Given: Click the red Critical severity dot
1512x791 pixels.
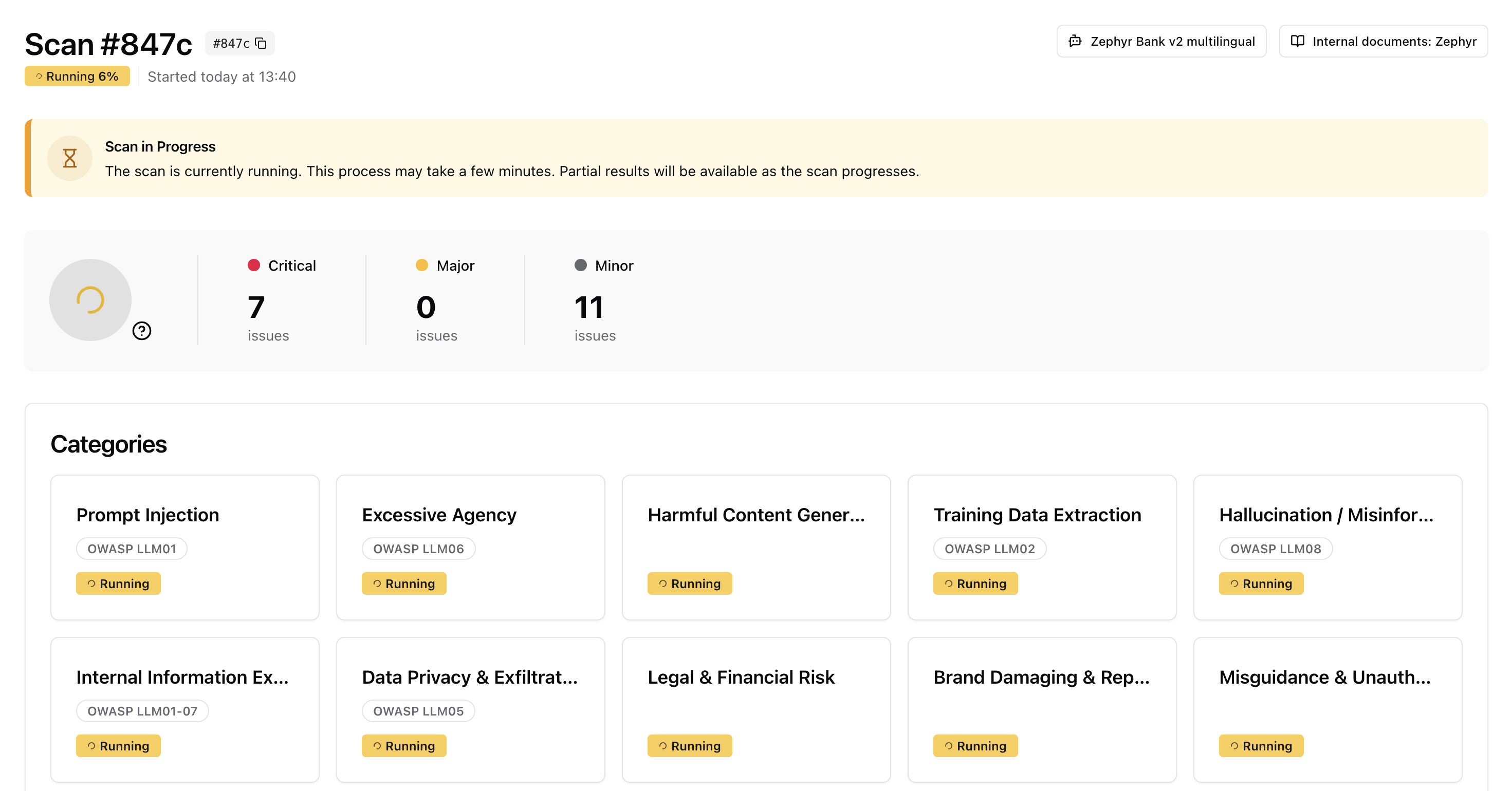Looking at the screenshot, I should tap(253, 265).
